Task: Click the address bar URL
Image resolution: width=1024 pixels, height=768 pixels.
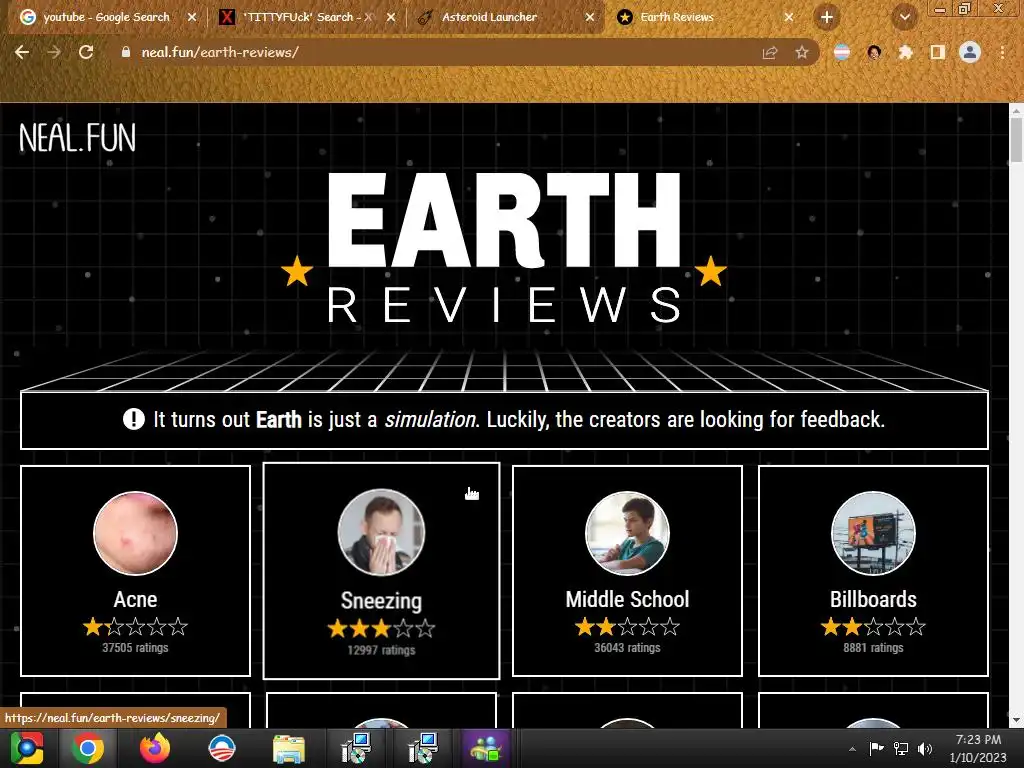Action: (x=219, y=52)
